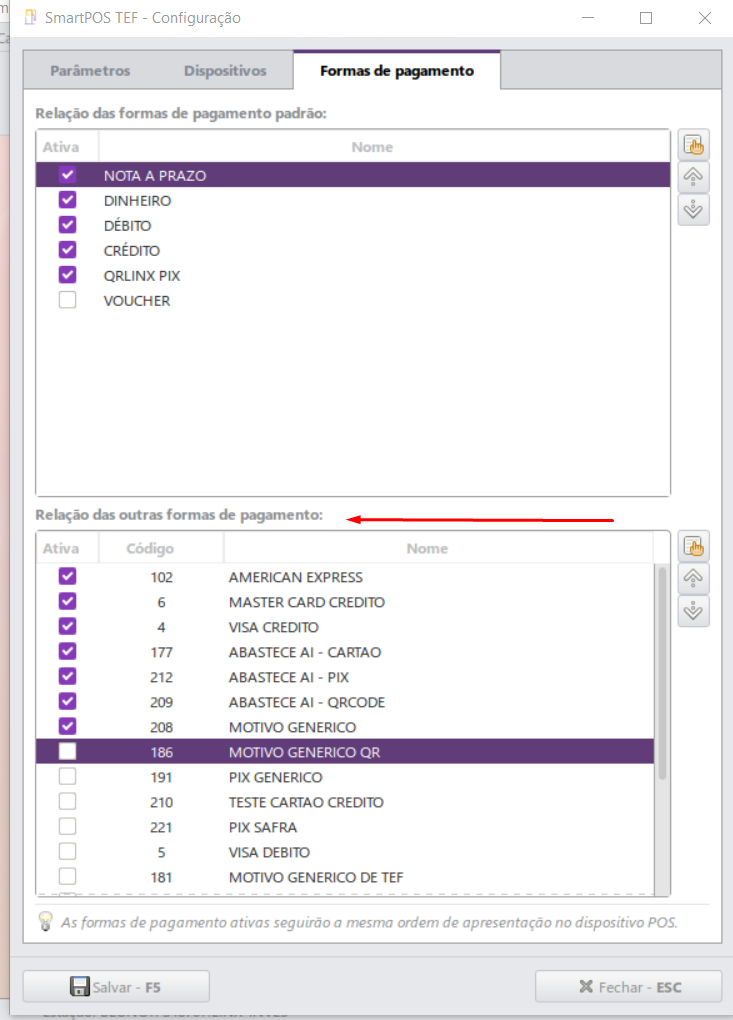
Task: Uncheck NOTA A PRAZO checkbox
Action: (x=67, y=174)
